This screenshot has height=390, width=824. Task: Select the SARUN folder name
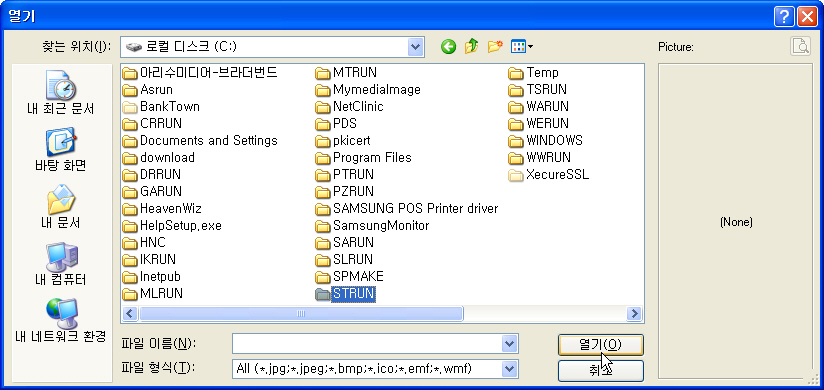click(x=353, y=242)
